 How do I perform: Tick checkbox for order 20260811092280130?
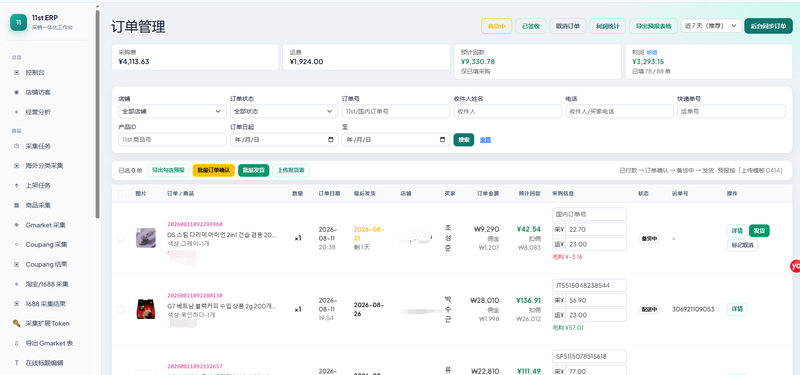tap(120, 309)
